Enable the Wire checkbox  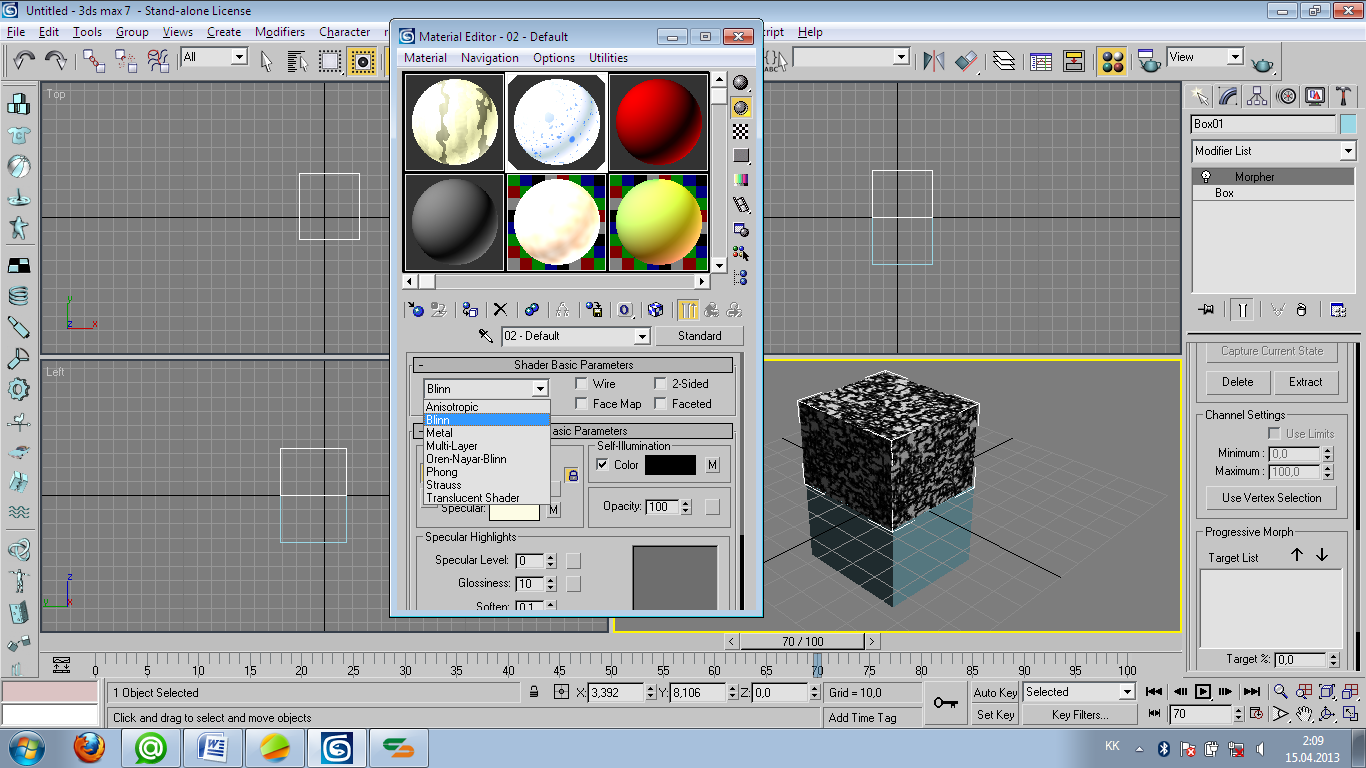581,384
